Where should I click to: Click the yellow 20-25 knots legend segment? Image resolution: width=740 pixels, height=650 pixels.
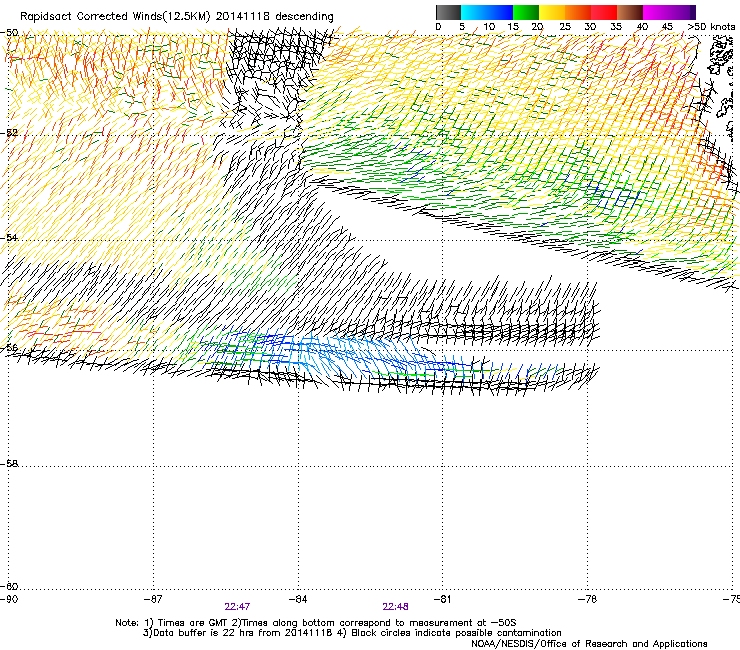[x=552, y=12]
